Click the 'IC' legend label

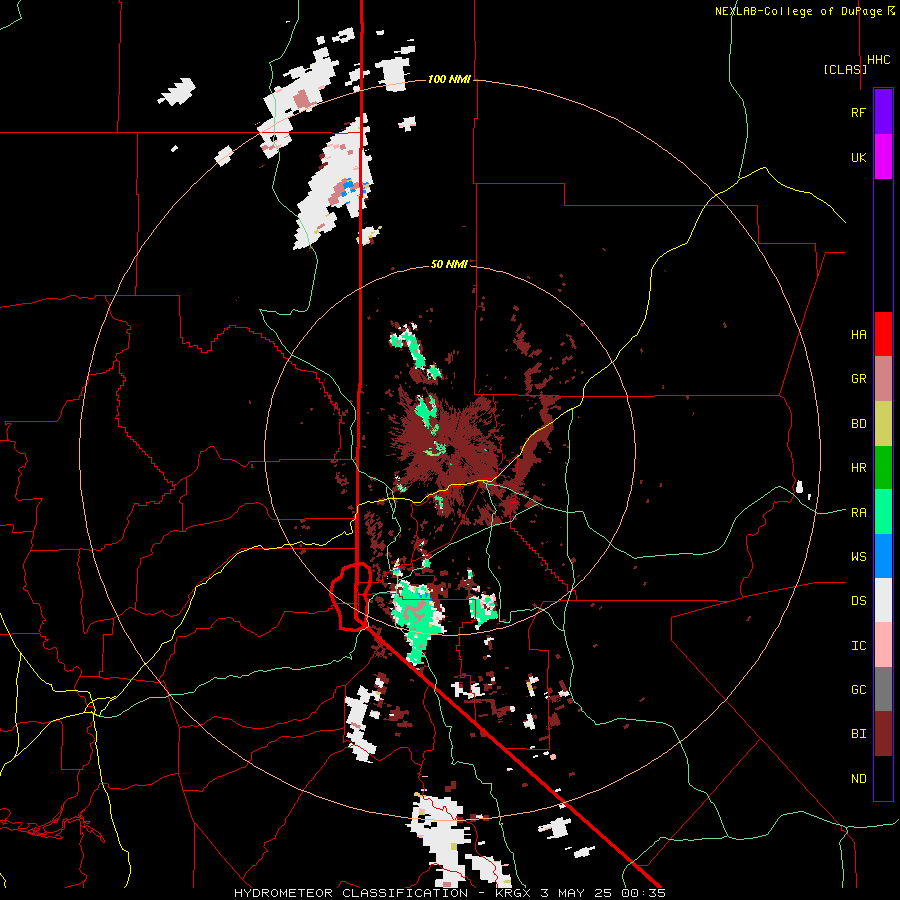pyautogui.click(x=858, y=646)
